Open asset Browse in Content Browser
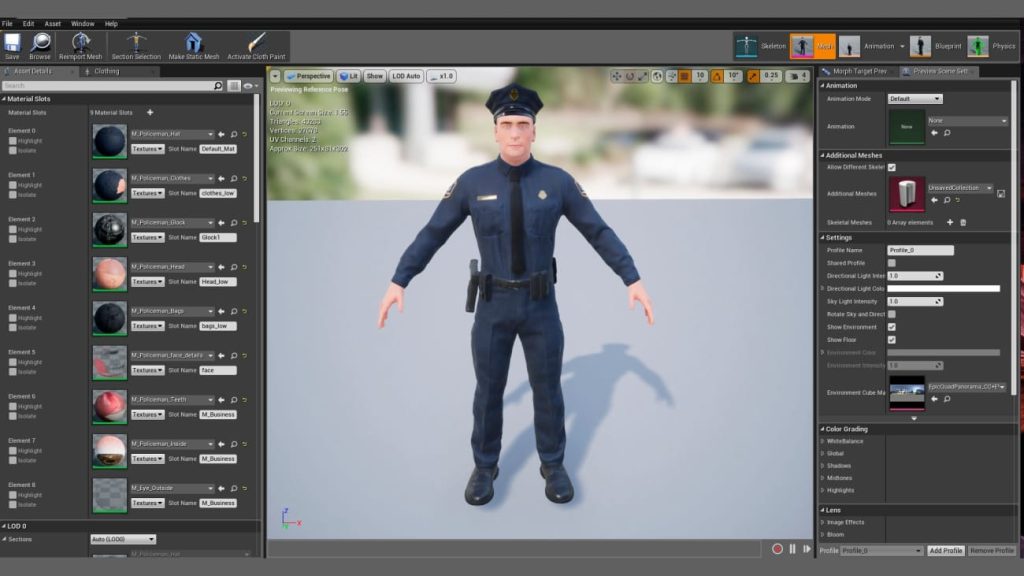The height and width of the screenshot is (576, 1024). point(40,42)
